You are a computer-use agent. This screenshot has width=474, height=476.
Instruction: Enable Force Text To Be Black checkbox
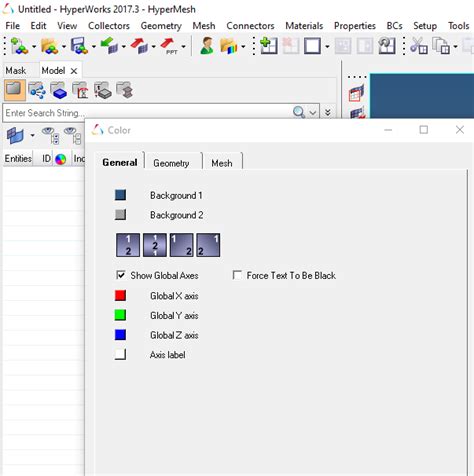click(237, 275)
